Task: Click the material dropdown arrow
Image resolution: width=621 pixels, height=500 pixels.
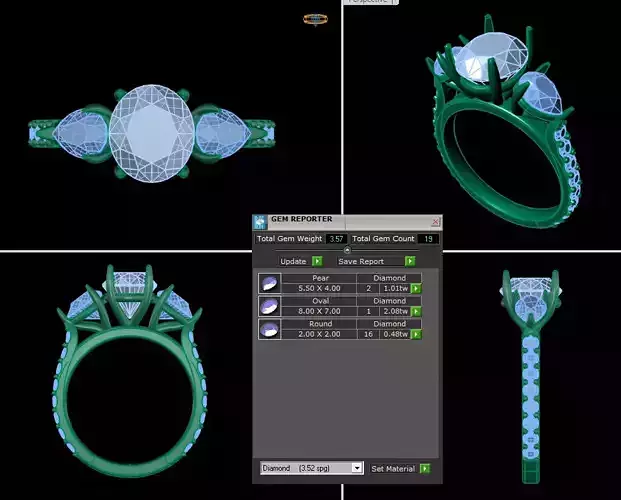Action: 357,468
